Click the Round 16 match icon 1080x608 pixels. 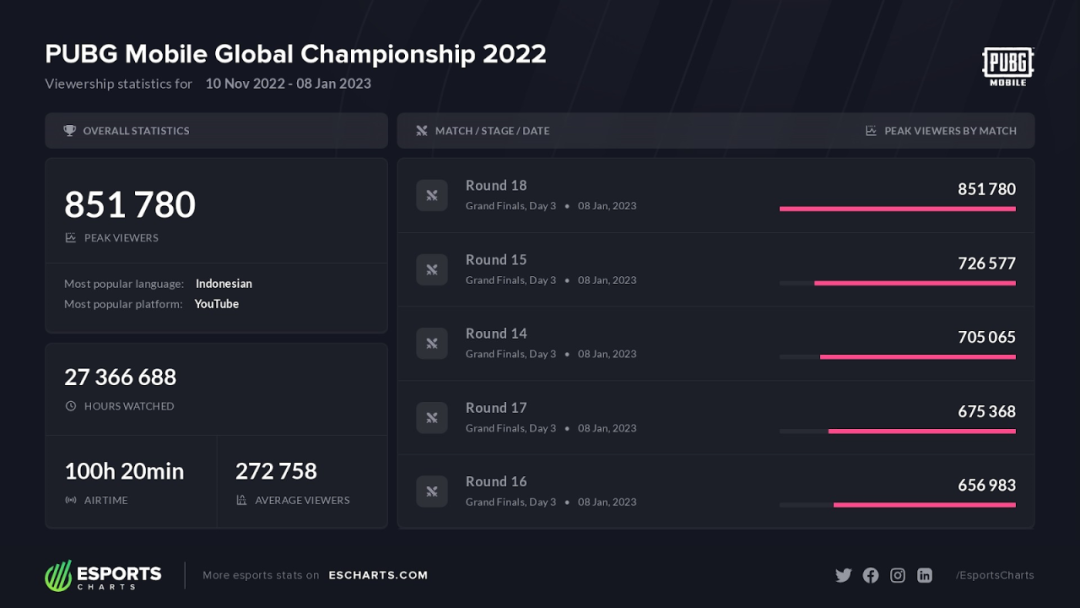(x=432, y=492)
